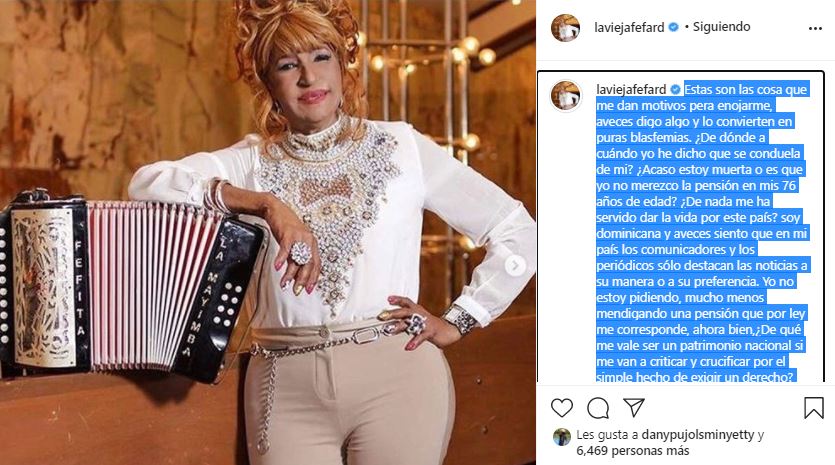Click the verified badge in header

click(674, 27)
